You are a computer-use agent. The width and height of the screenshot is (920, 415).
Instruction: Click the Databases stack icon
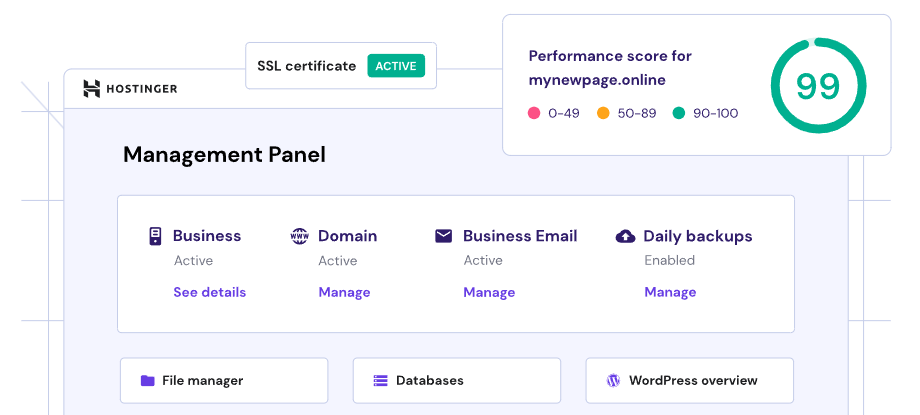coord(381,381)
